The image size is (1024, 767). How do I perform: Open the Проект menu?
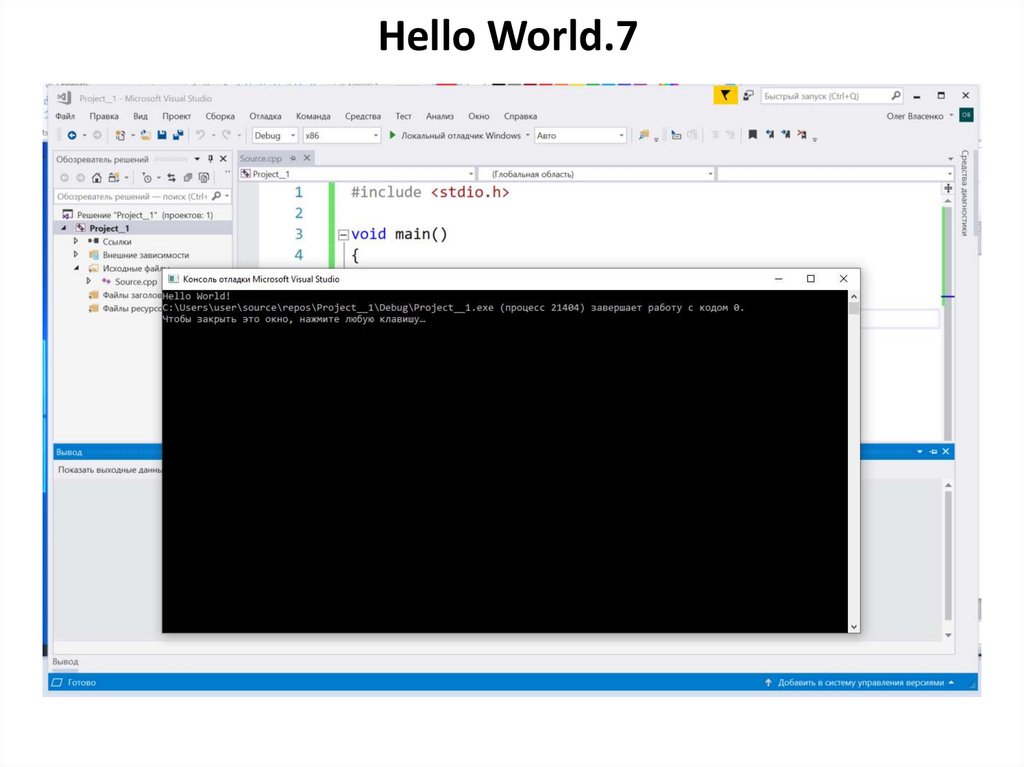pos(176,116)
